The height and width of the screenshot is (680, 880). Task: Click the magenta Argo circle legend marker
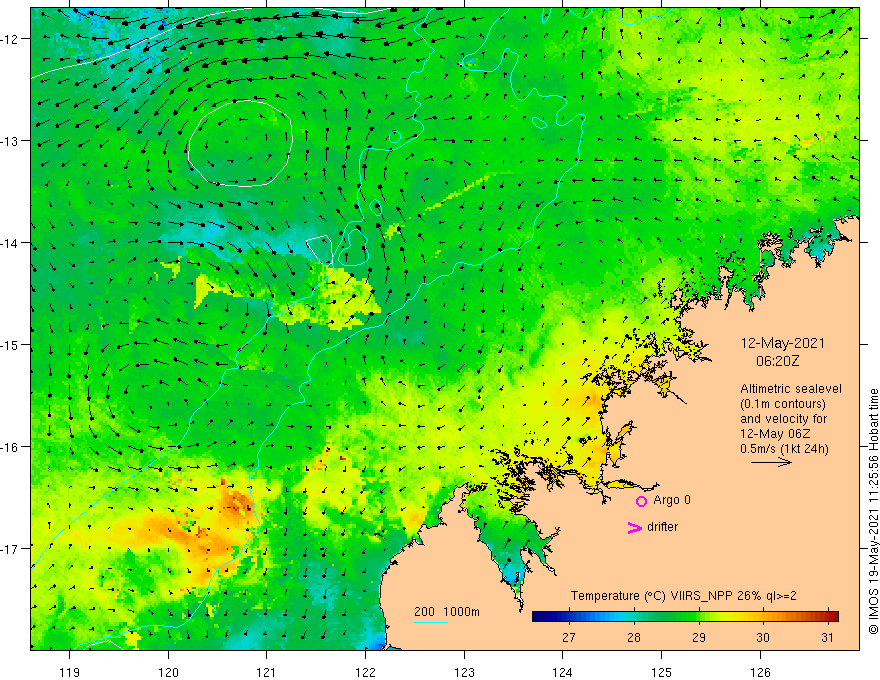(641, 501)
